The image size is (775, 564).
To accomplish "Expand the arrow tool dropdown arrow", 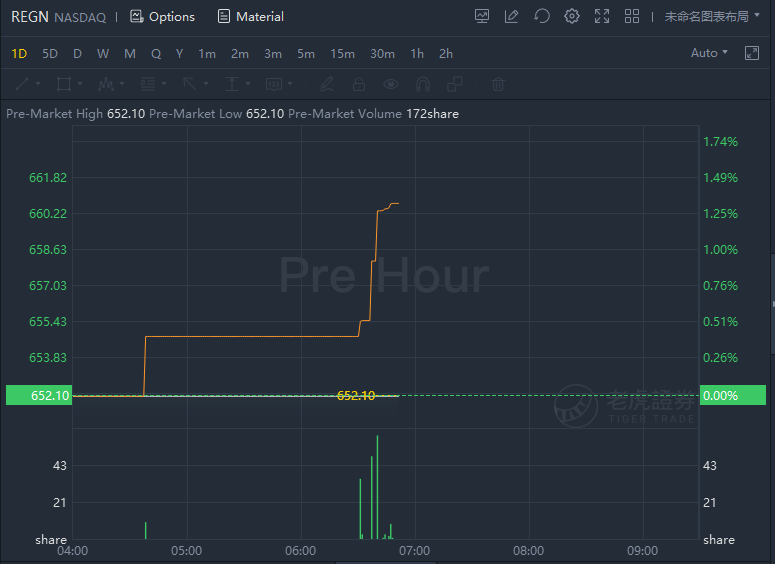I will click(206, 84).
